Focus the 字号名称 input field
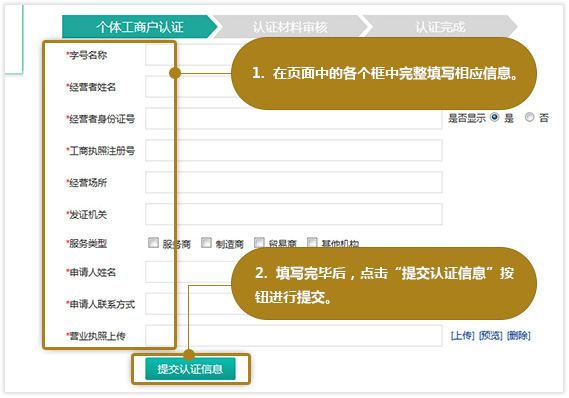The image size is (569, 398). [x=294, y=55]
